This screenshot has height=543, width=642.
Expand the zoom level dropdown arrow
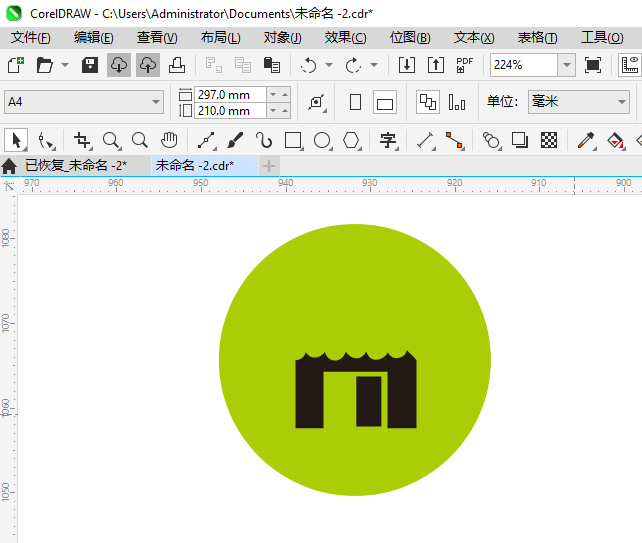click(x=567, y=65)
